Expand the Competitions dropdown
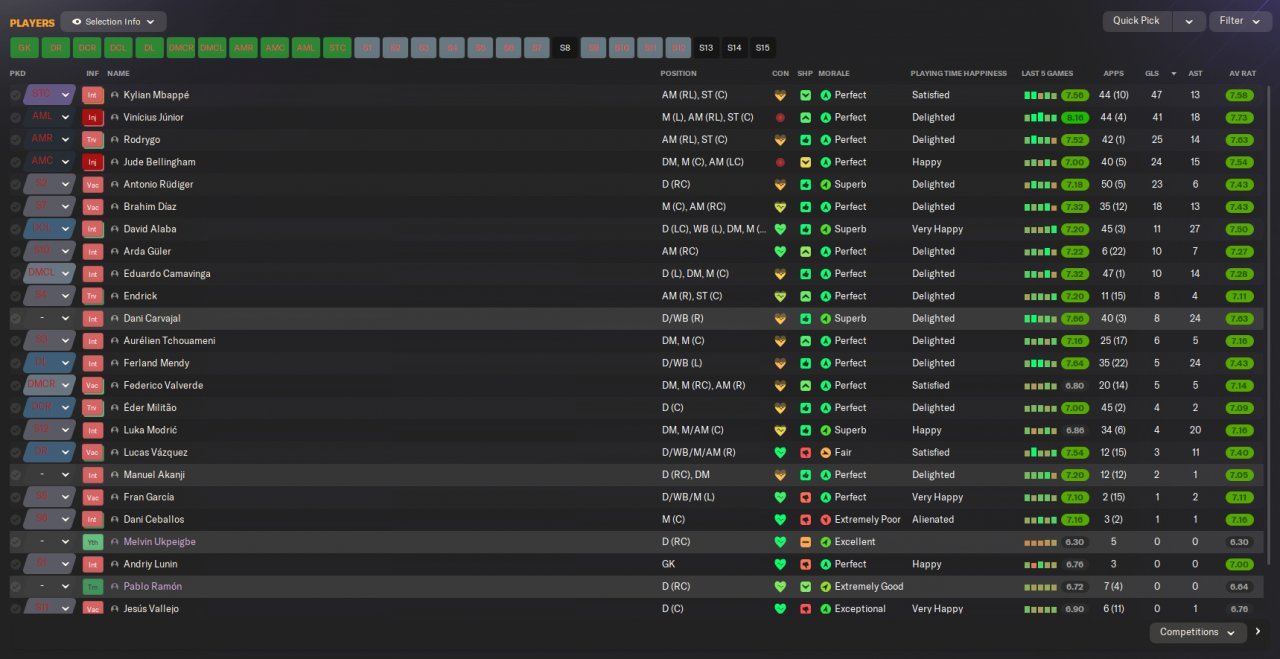 pos(1197,632)
